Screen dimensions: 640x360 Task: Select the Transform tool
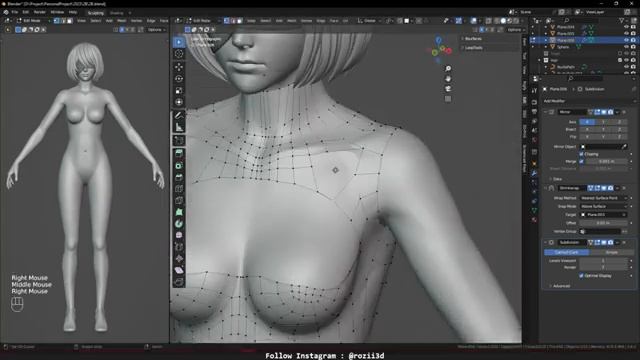(179, 102)
